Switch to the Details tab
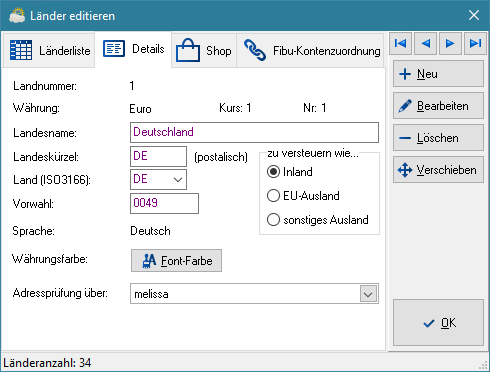 click(x=133, y=49)
